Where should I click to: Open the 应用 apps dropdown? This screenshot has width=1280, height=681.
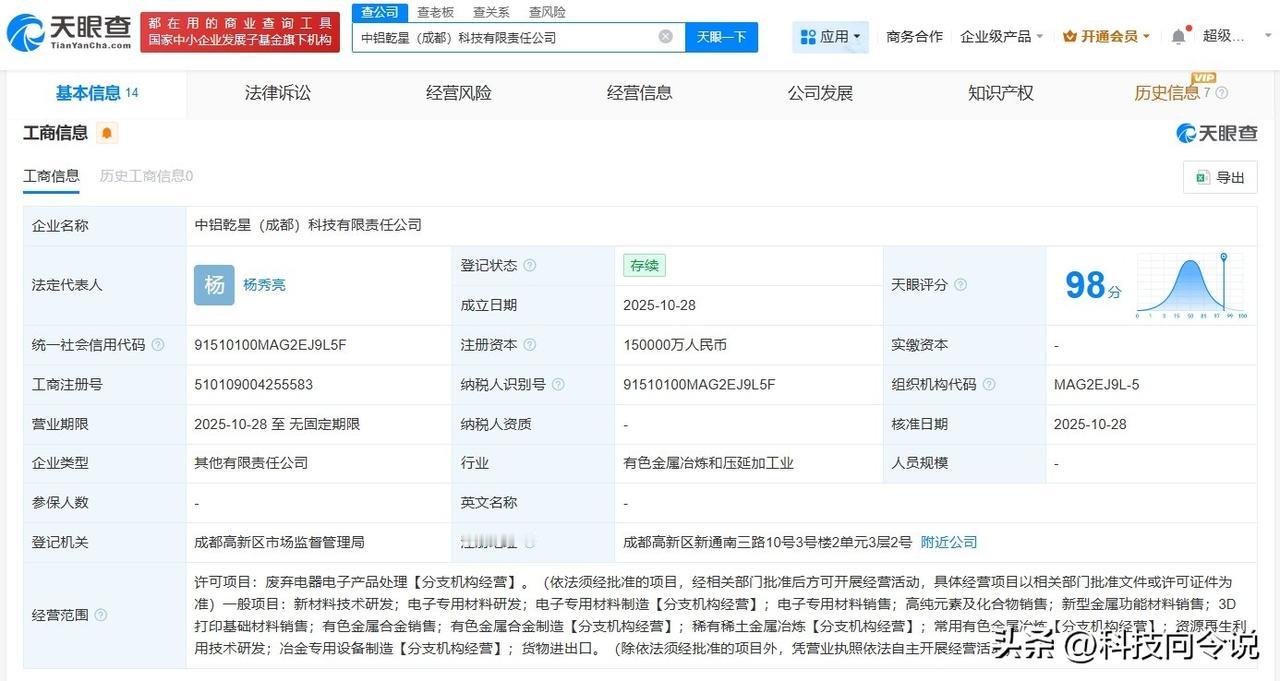pos(831,37)
